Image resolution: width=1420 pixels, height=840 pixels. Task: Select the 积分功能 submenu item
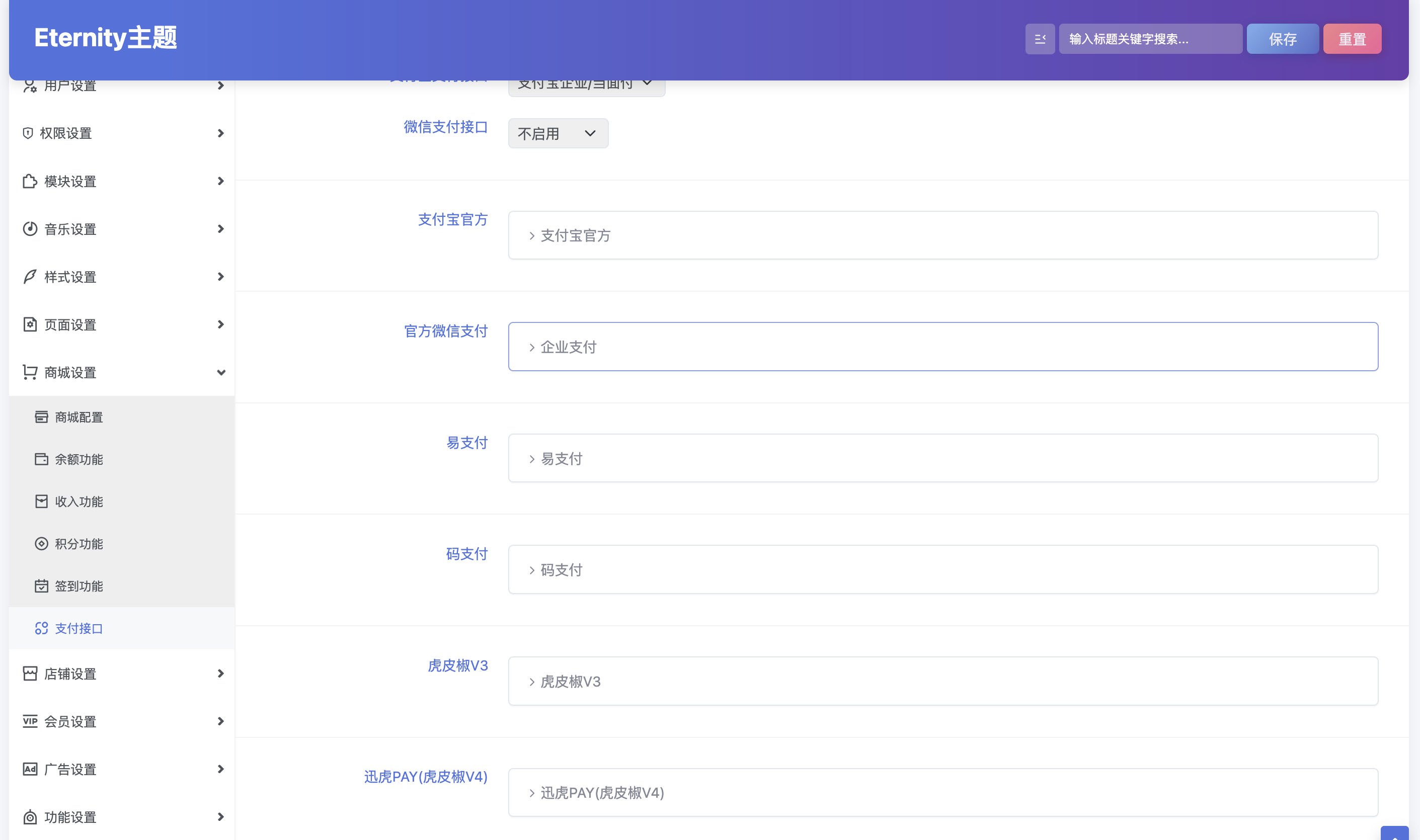[78, 544]
